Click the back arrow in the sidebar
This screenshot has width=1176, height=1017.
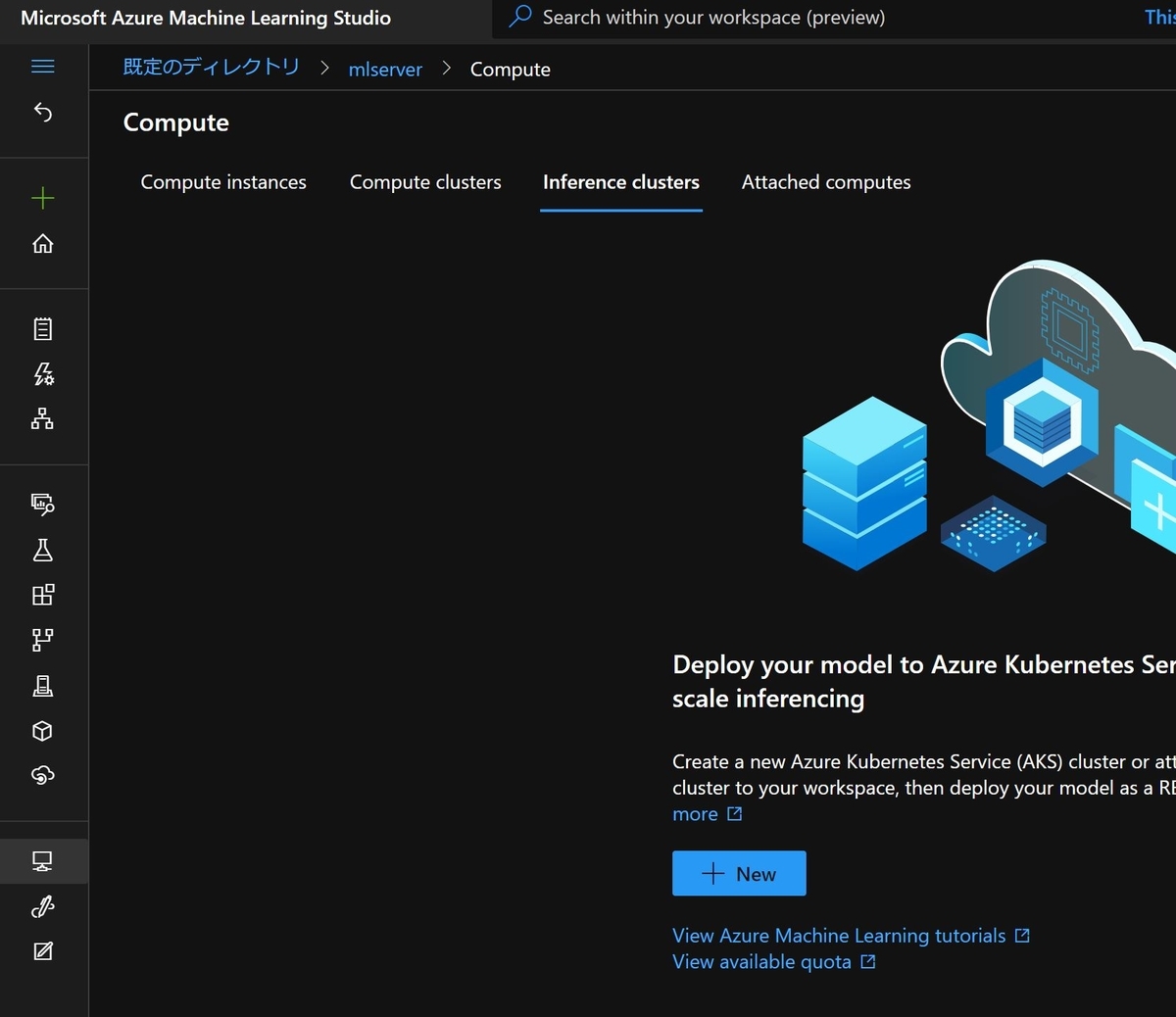pos(43,112)
